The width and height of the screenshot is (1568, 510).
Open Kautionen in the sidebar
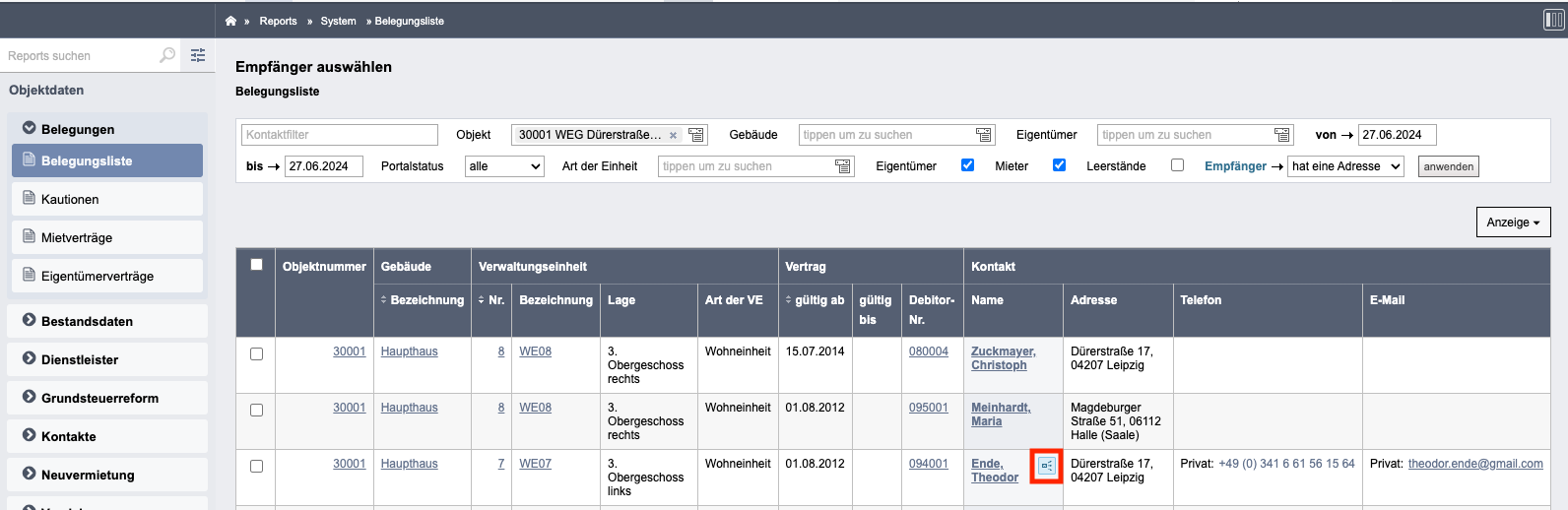[107, 199]
